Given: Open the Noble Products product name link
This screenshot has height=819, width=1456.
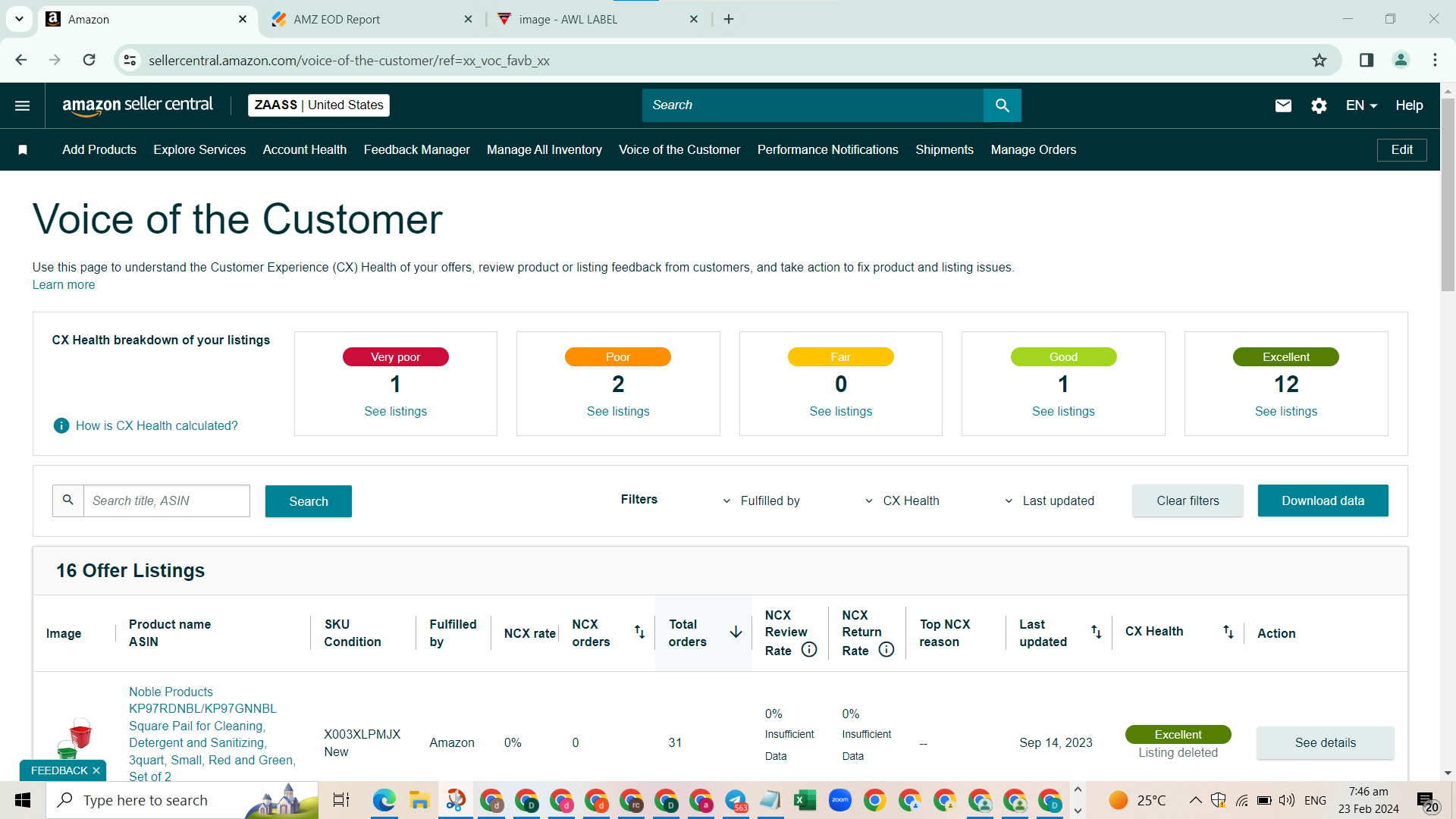Looking at the screenshot, I should 212,734.
